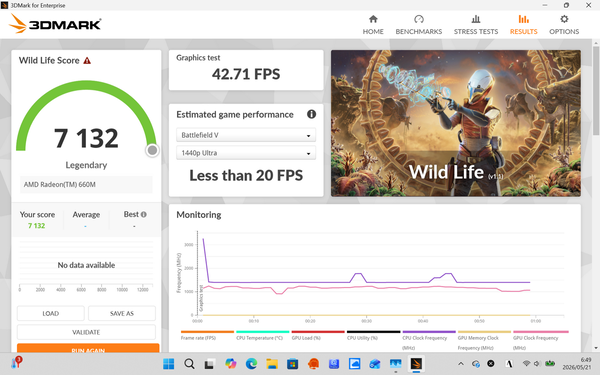
Task: Open the STRESS TESTS tab
Action: pyautogui.click(x=476, y=25)
